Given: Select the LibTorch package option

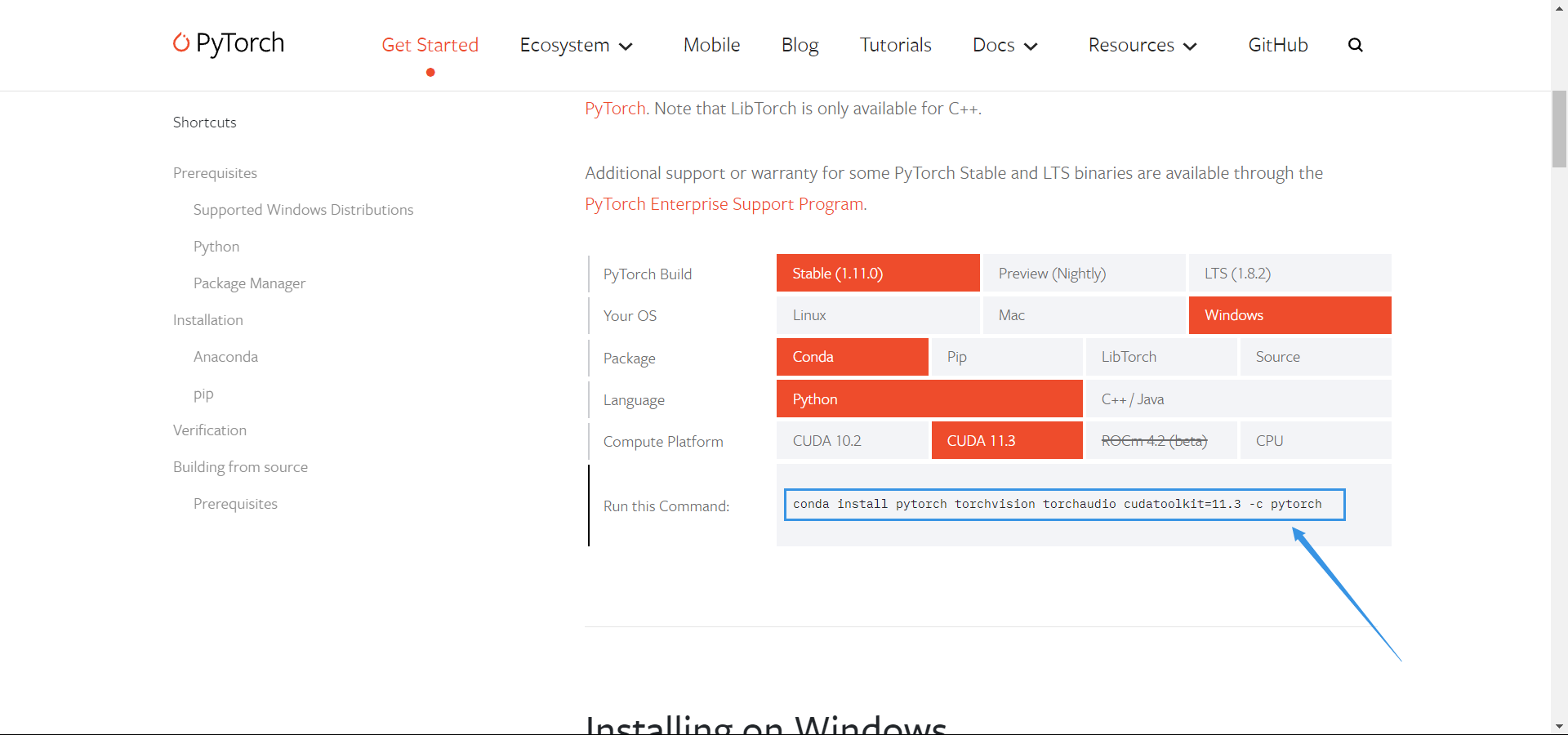Looking at the screenshot, I should pyautogui.click(x=1161, y=357).
